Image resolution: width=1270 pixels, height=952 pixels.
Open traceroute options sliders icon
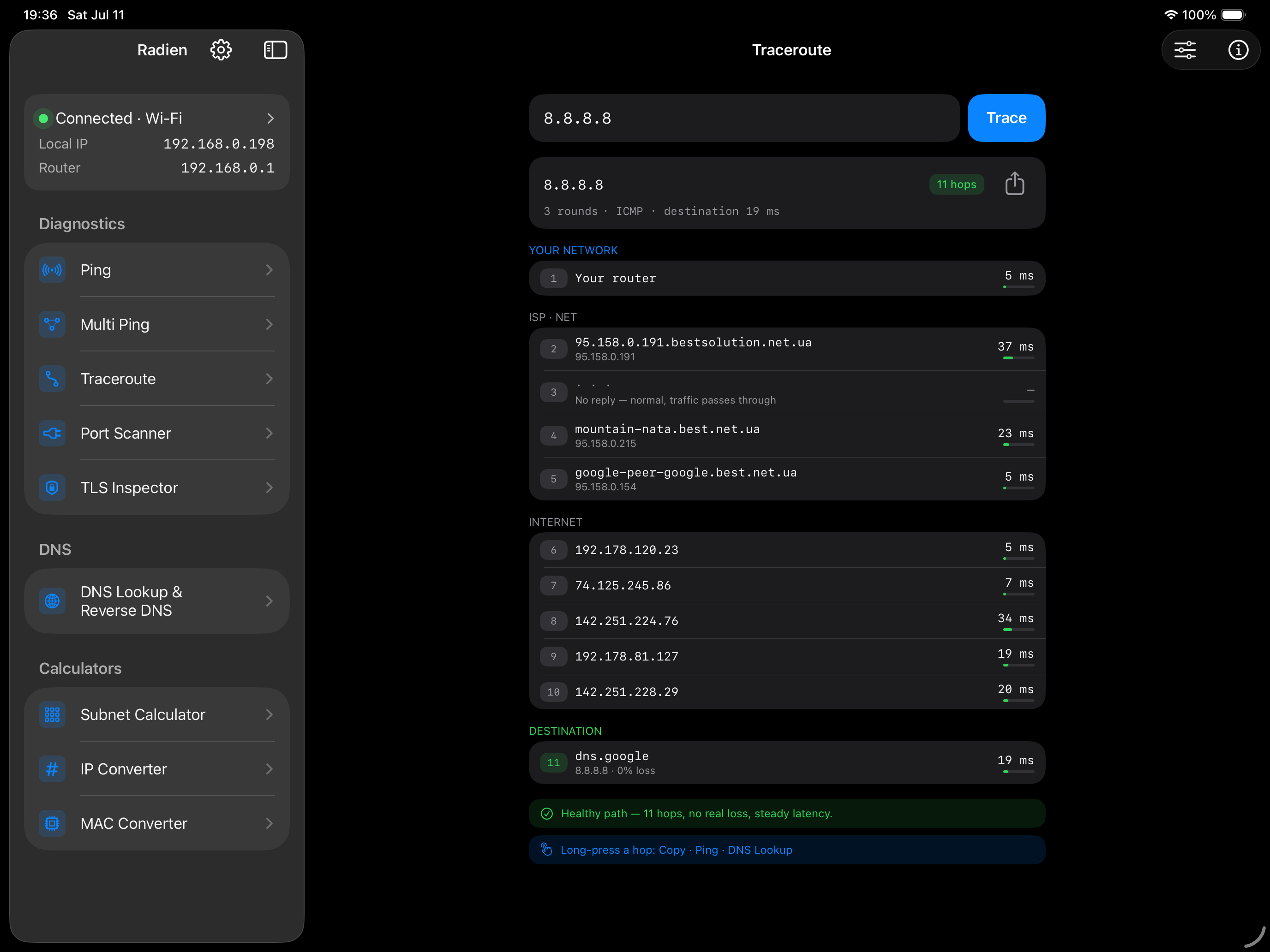[1185, 50]
